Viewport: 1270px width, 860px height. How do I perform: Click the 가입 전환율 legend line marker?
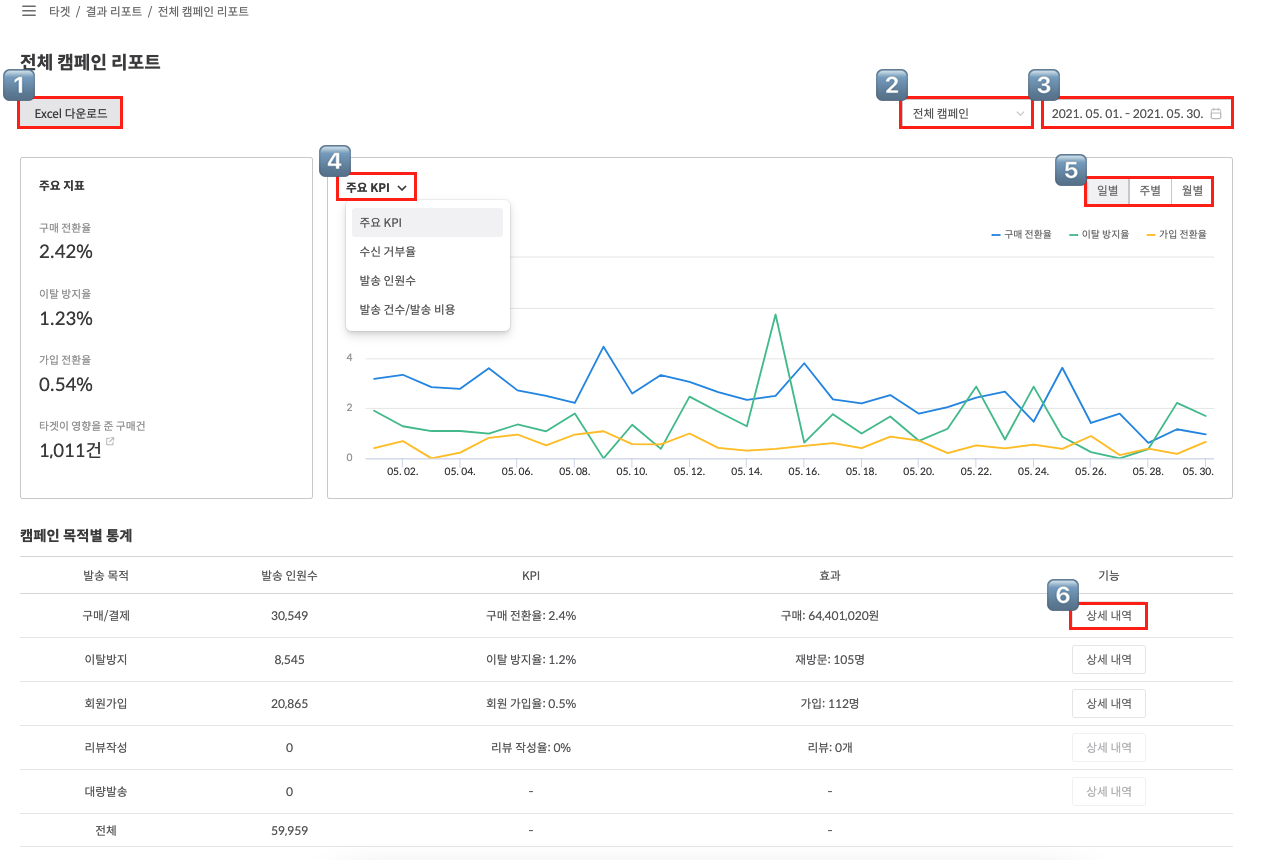pyautogui.click(x=1151, y=234)
